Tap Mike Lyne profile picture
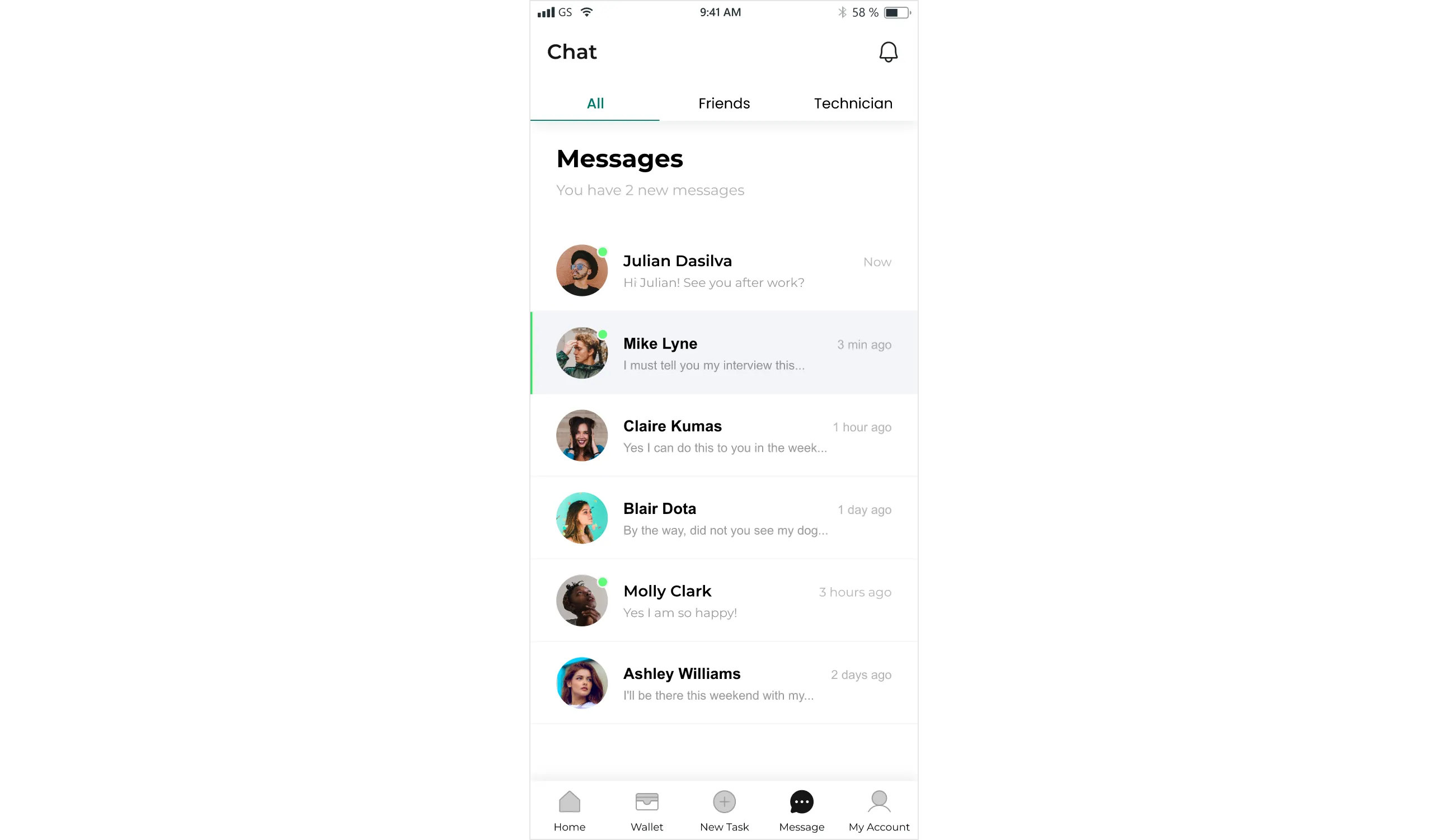1447x840 pixels. click(x=581, y=353)
